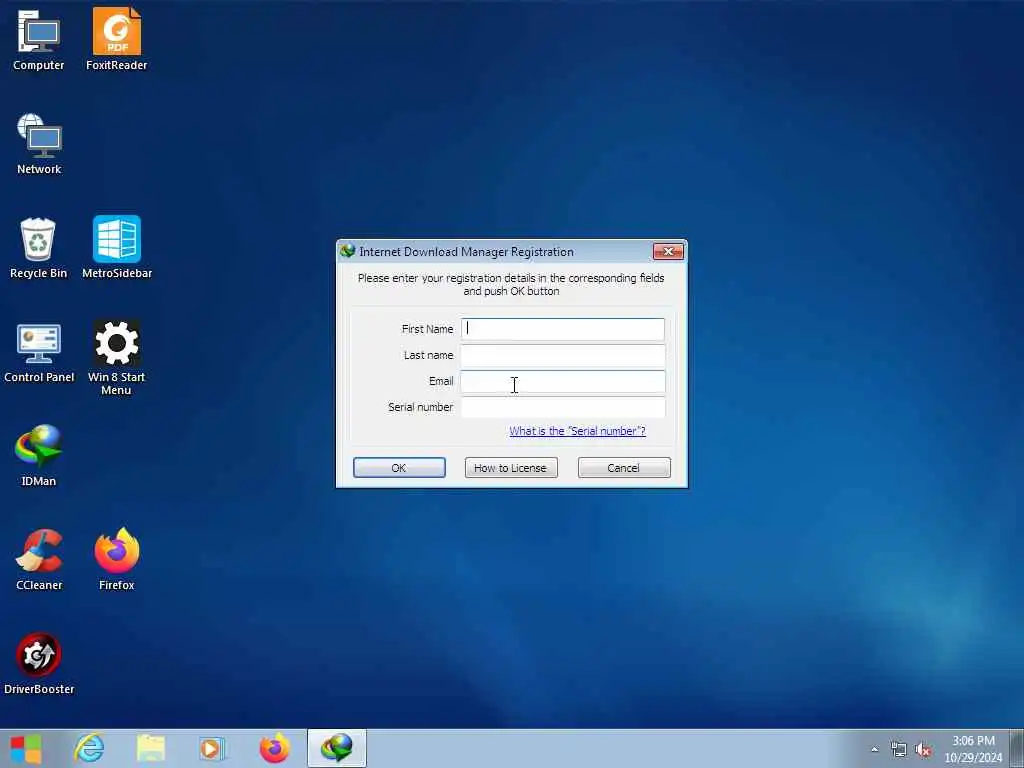Viewport: 1024px width, 768px height.
Task: Show hidden system tray icons
Action: pyautogui.click(x=874, y=750)
